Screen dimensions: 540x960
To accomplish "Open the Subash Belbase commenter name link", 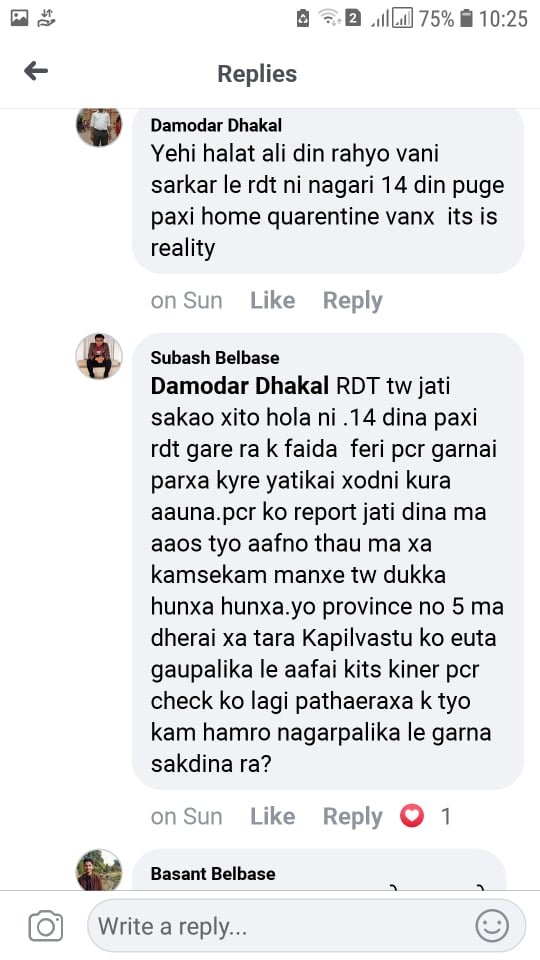I will (215, 358).
